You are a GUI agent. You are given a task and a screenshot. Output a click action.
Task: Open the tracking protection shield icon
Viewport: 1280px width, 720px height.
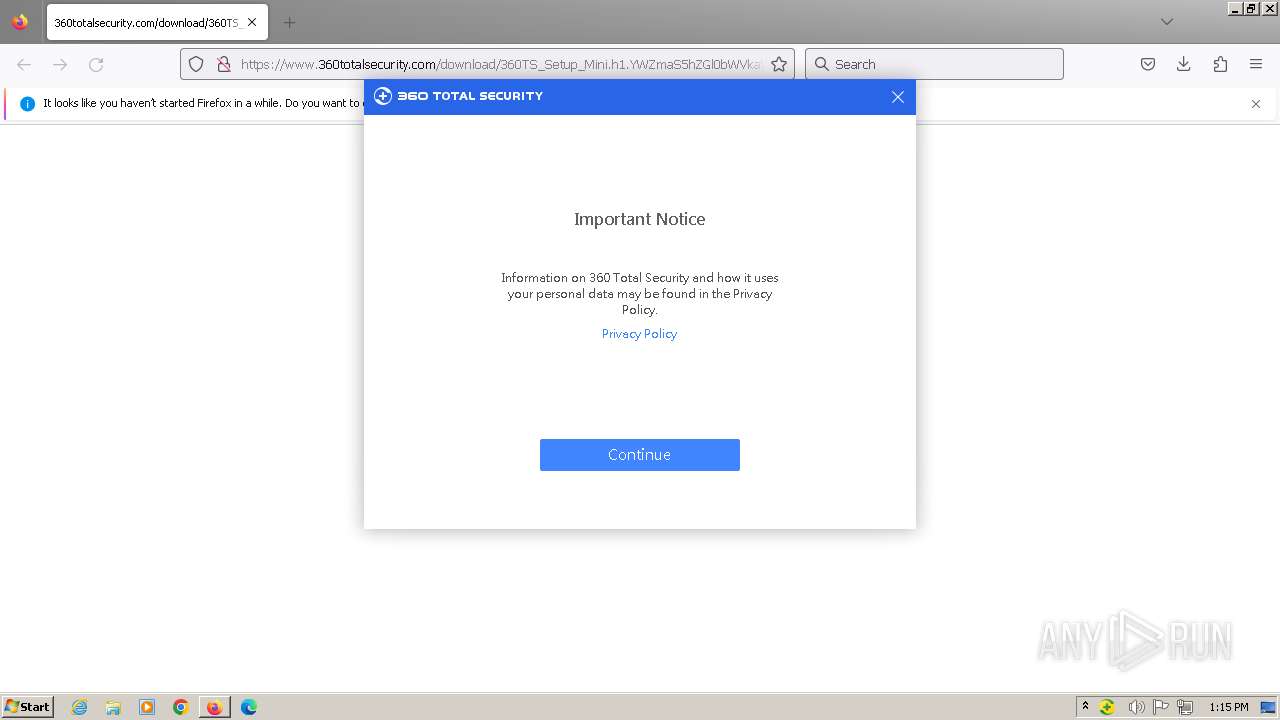(x=197, y=64)
